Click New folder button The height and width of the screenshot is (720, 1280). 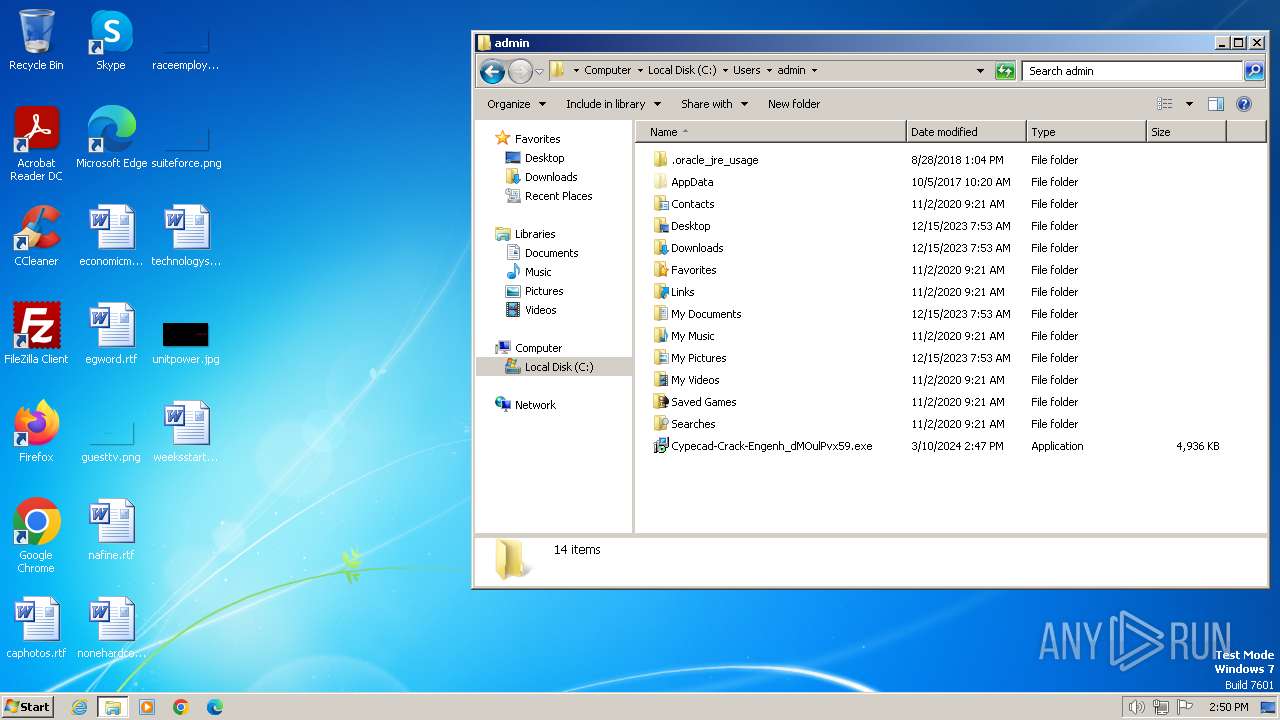click(x=794, y=104)
